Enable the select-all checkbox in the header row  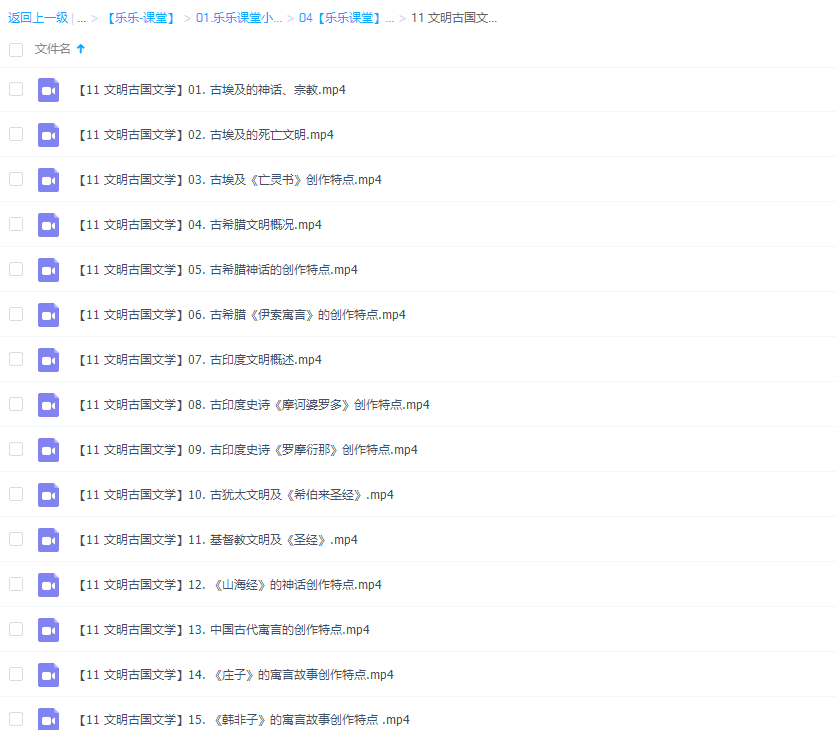[15, 48]
